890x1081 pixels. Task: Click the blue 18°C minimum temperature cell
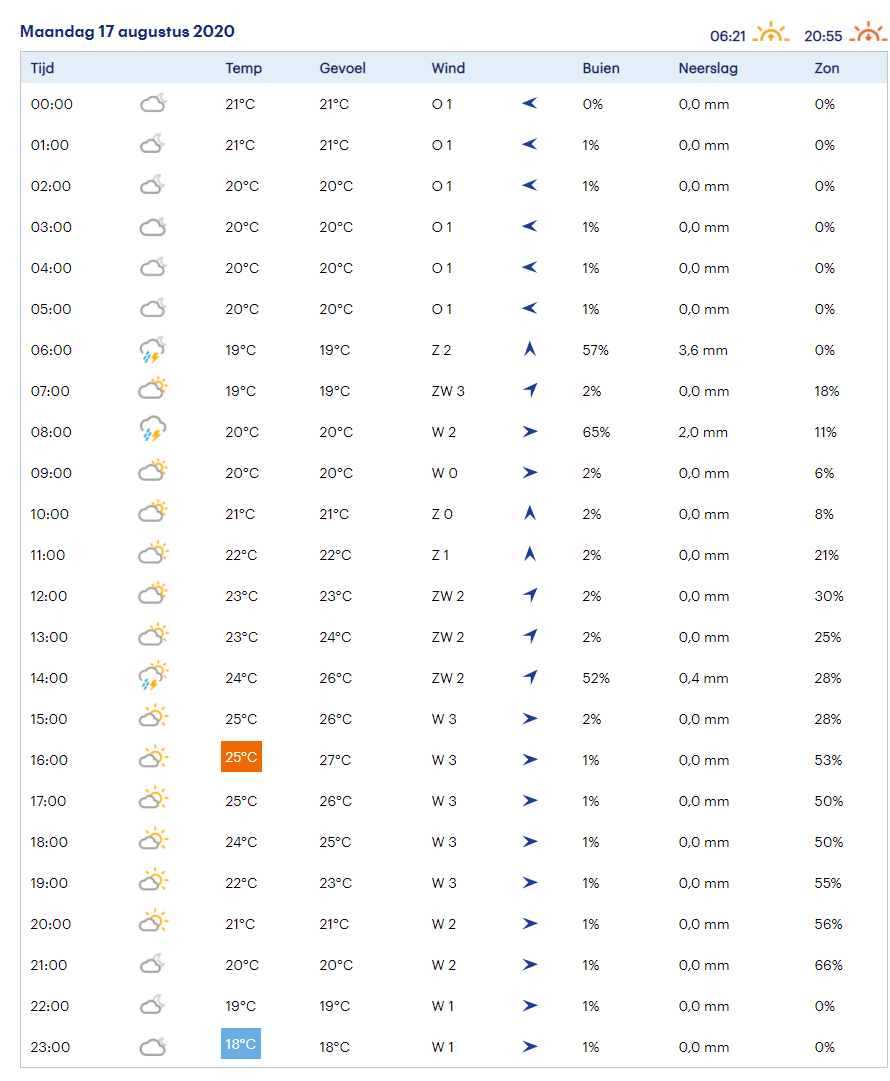coord(241,1044)
